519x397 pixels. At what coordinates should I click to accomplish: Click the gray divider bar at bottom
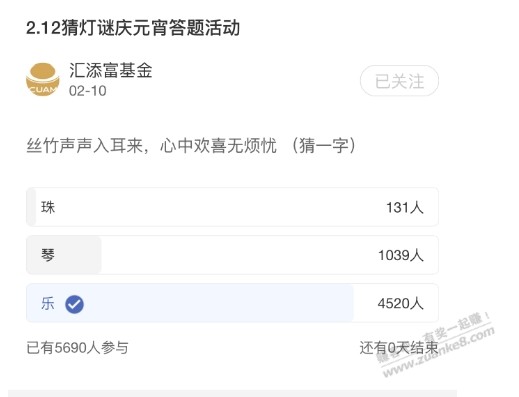pyautogui.click(x=232, y=393)
